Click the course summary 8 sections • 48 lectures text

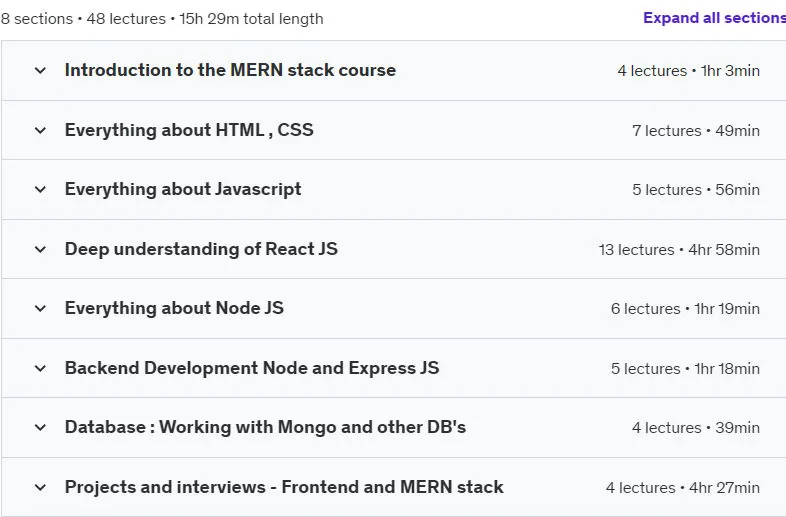tap(162, 19)
